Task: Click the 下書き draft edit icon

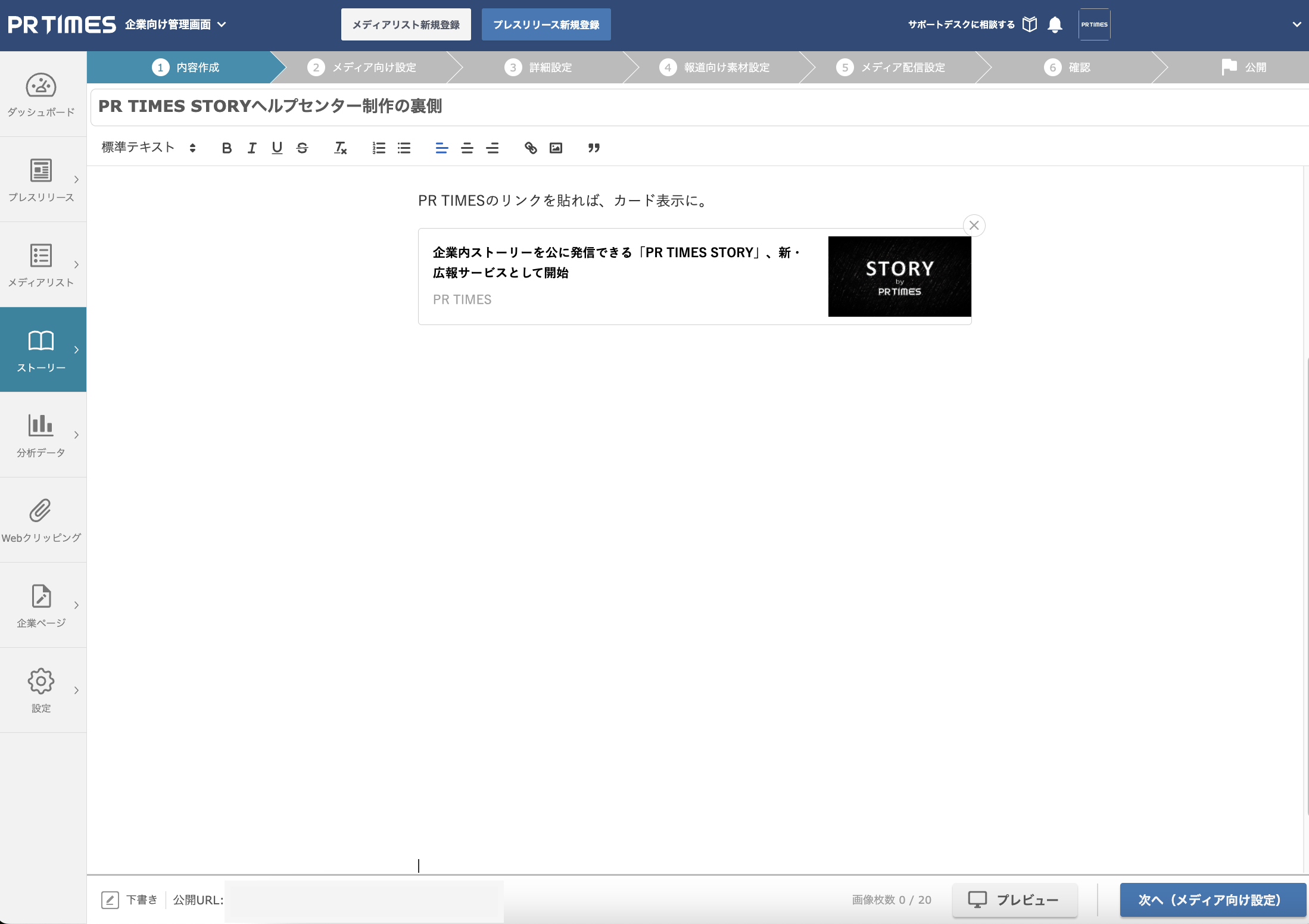Action: pyautogui.click(x=110, y=900)
